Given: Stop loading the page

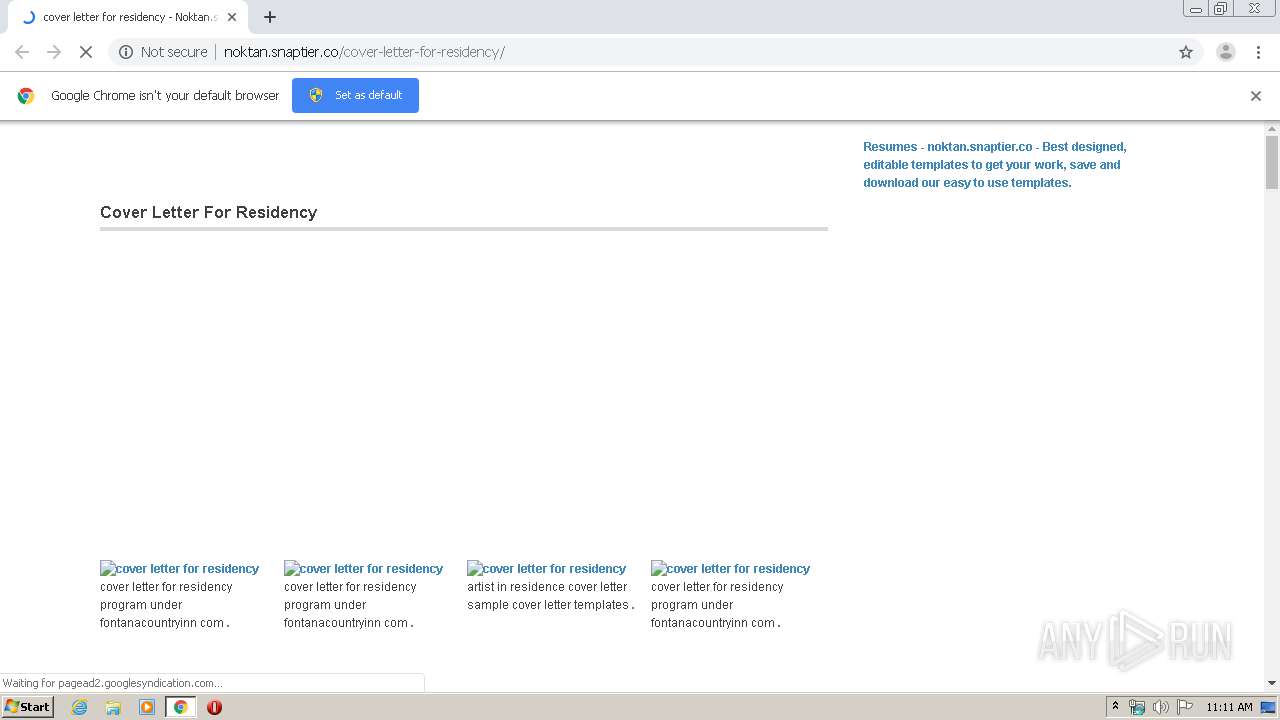Looking at the screenshot, I should 86,52.
